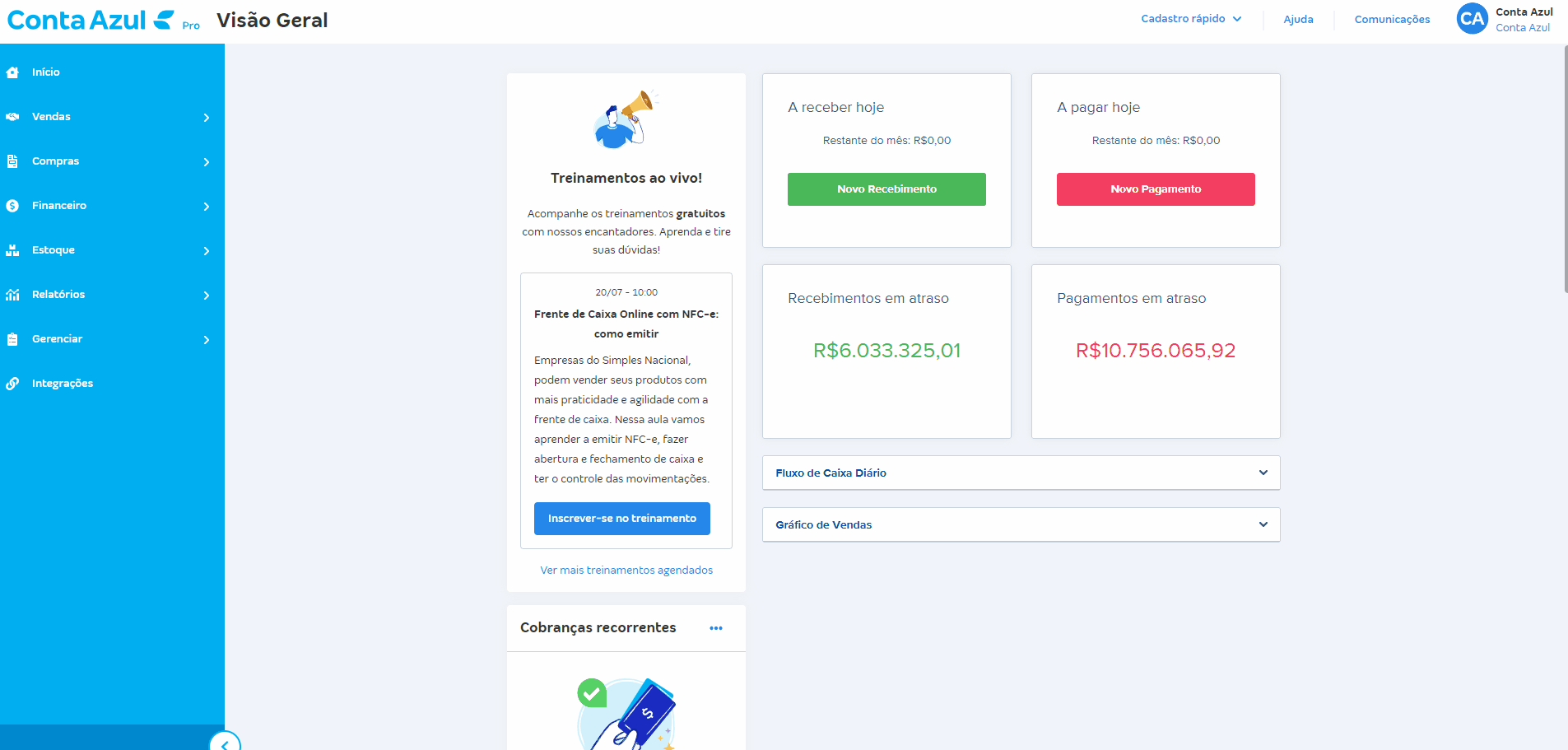Viewport: 1568px width, 750px height.
Task: Expand the Fluxo de Caixa Diário panel
Action: (1021, 473)
